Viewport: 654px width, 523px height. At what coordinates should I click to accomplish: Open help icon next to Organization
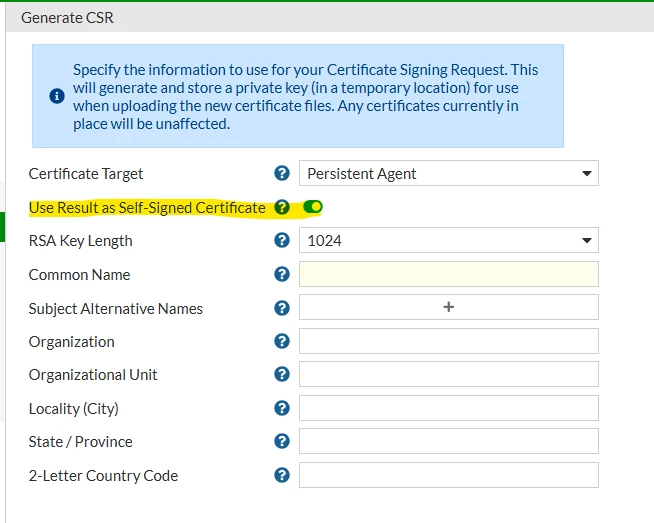pyautogui.click(x=282, y=341)
